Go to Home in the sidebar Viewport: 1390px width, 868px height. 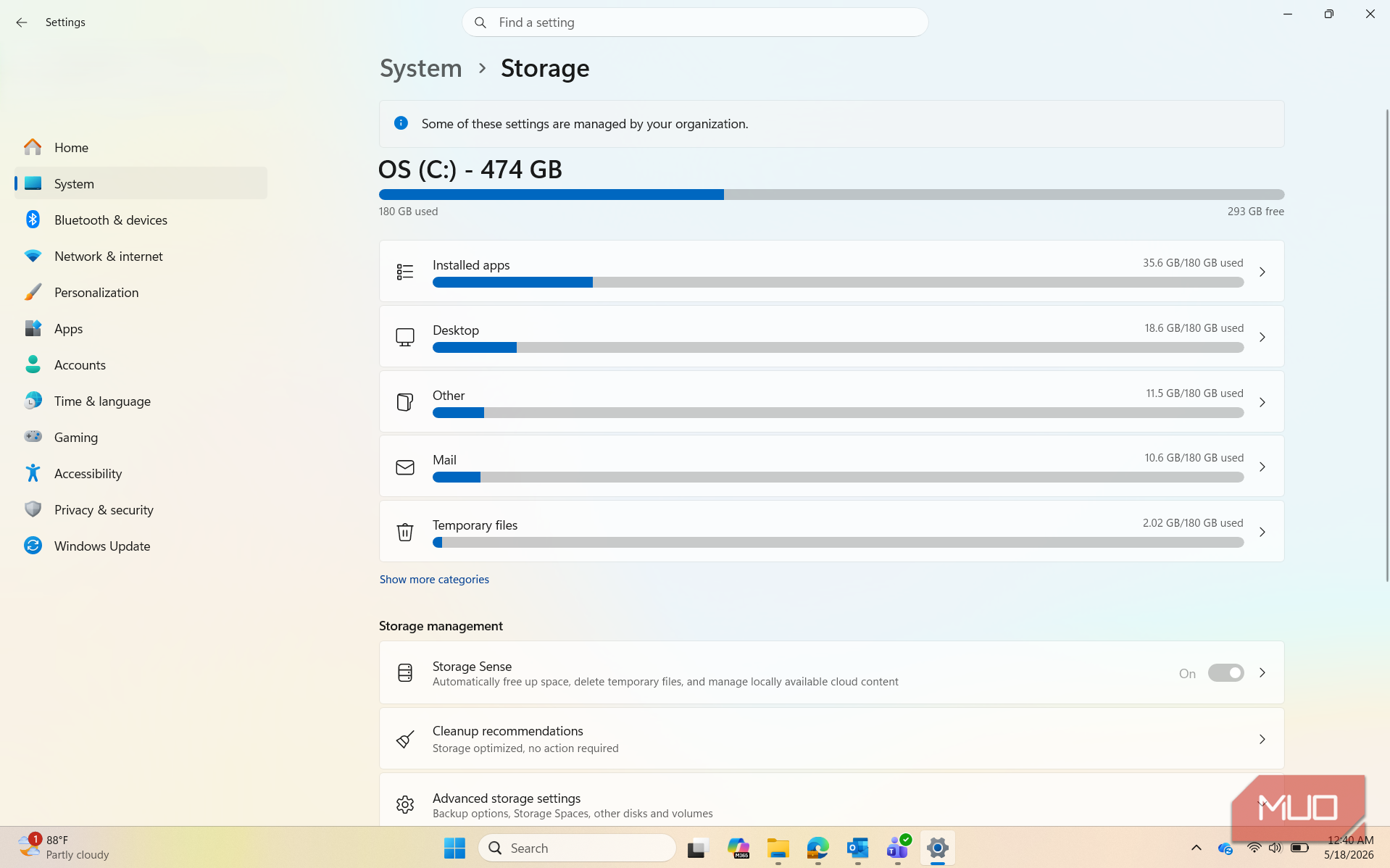click(141, 147)
